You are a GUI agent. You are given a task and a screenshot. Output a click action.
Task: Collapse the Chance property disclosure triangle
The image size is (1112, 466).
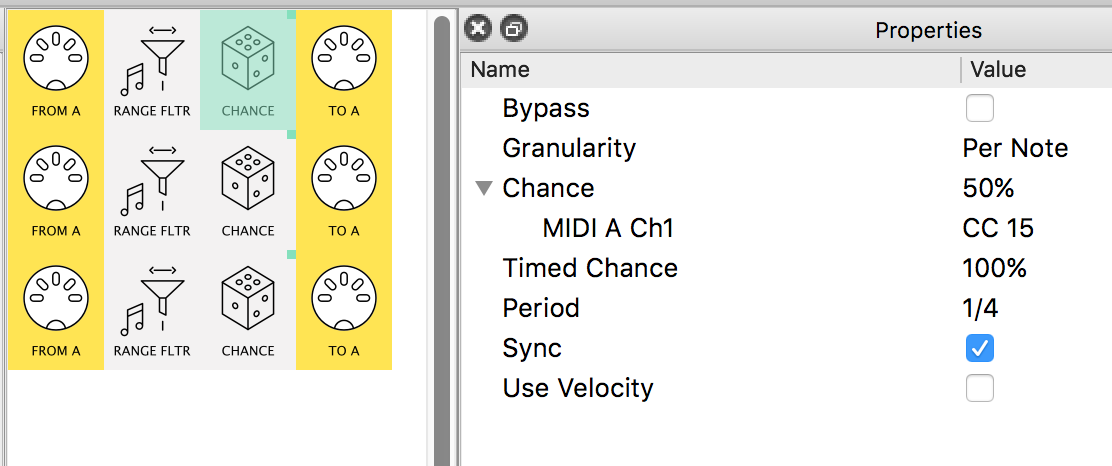point(484,189)
